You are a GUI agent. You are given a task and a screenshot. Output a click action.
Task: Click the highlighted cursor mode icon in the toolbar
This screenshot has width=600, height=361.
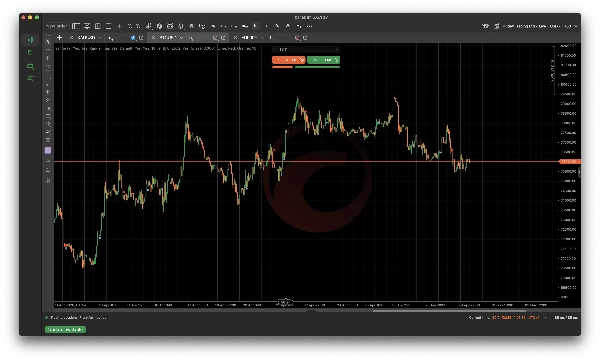(255, 26)
